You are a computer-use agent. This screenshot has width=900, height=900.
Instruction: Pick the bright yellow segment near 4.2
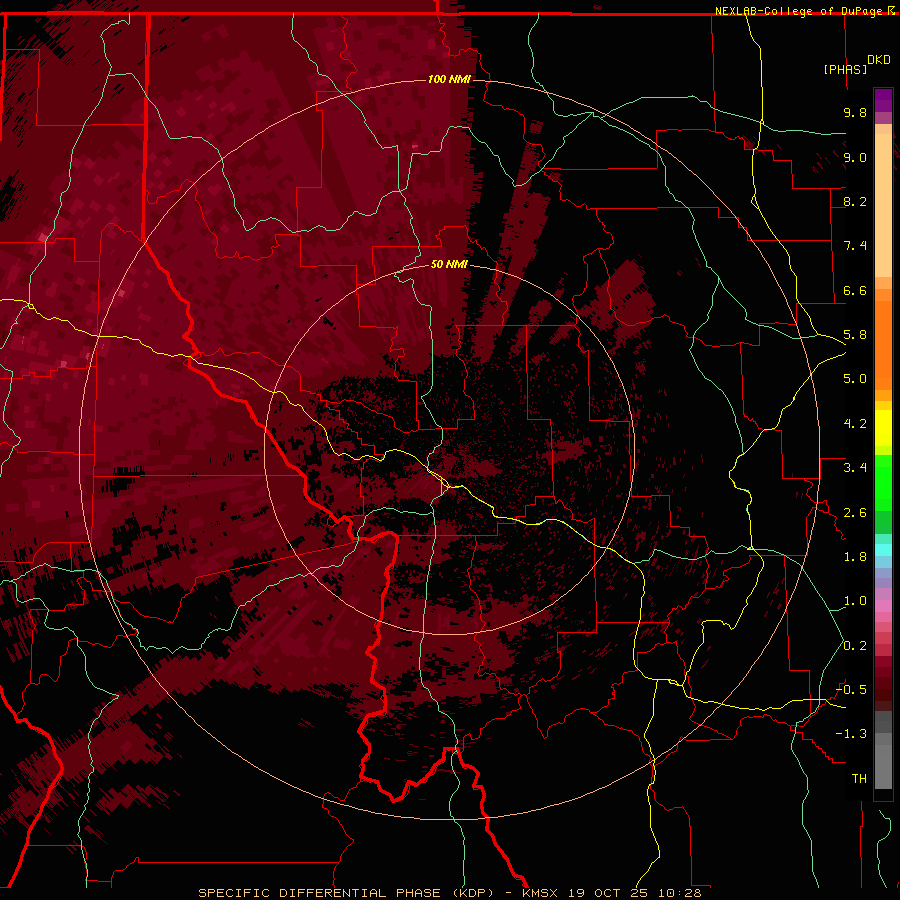(883, 428)
